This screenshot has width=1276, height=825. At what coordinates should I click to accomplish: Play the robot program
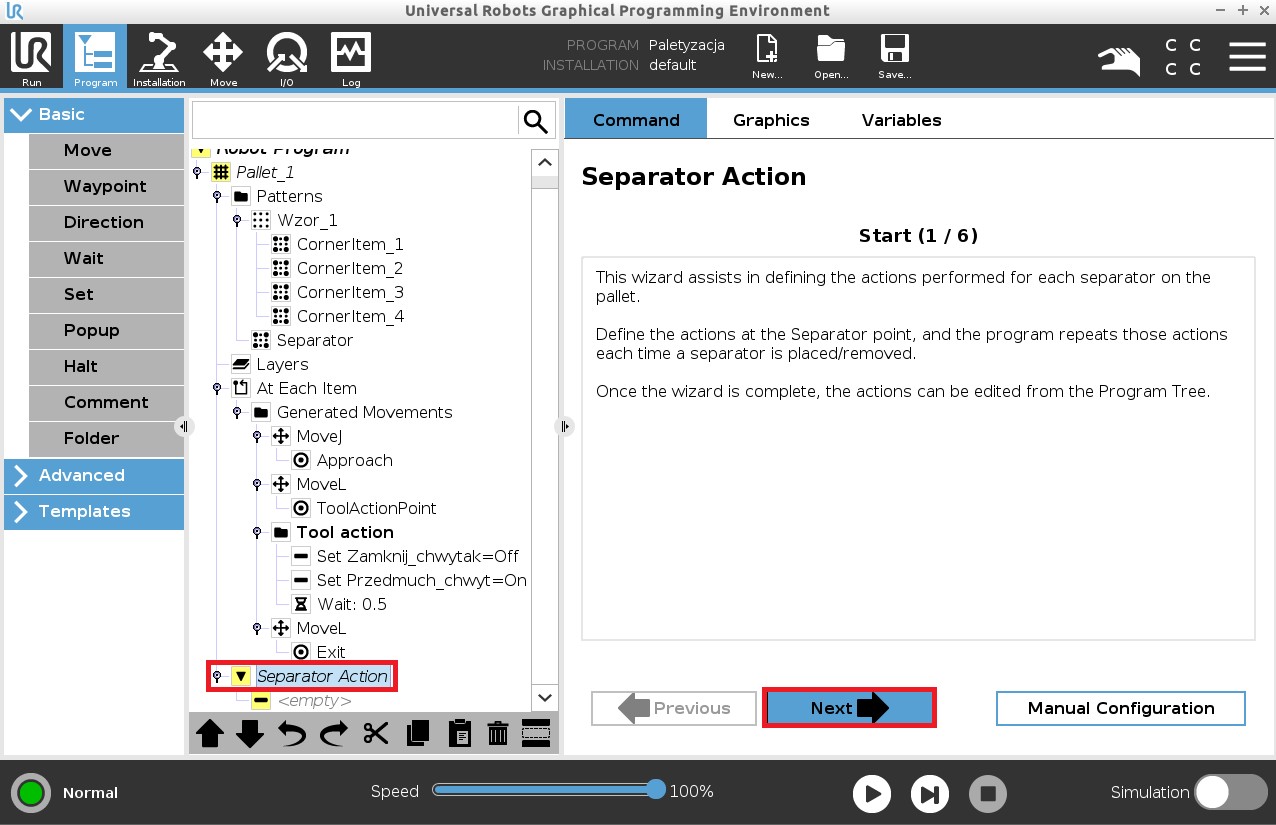coord(872,794)
